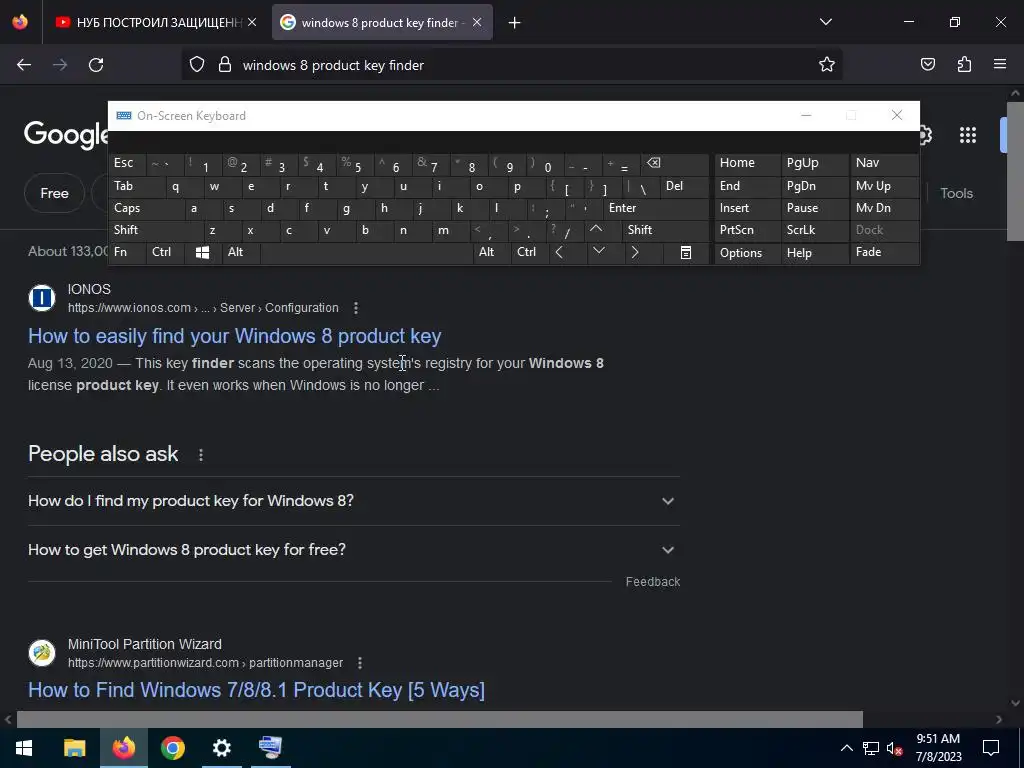Viewport: 1024px width, 768px height.
Task: Open How to Find Windows 7/8/8.1 Product Key link
Action: coord(256,690)
